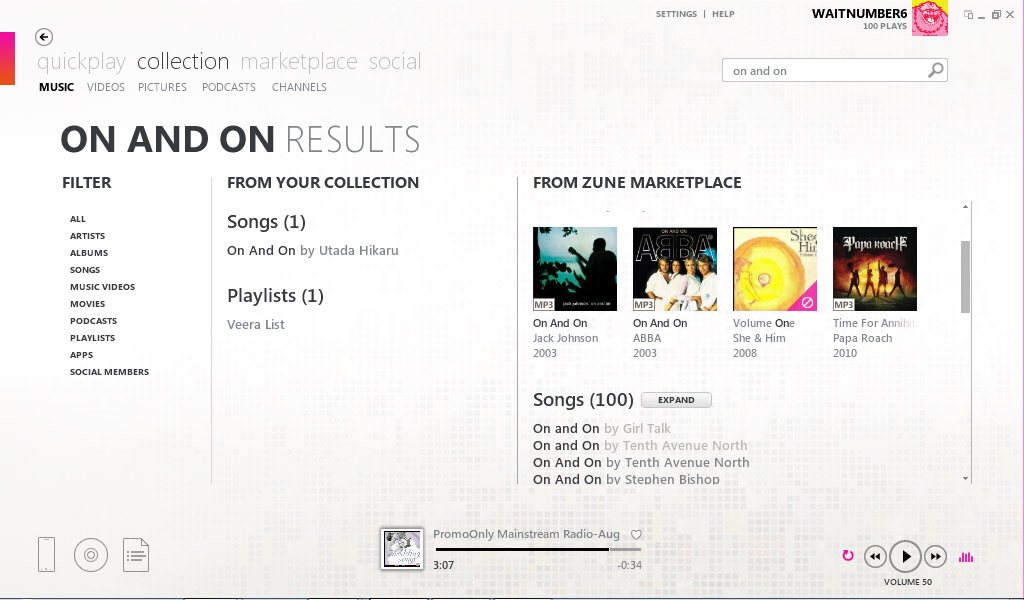This screenshot has height=600, width=1024.
Task: Open the Veera List playlist
Action: tap(256, 324)
